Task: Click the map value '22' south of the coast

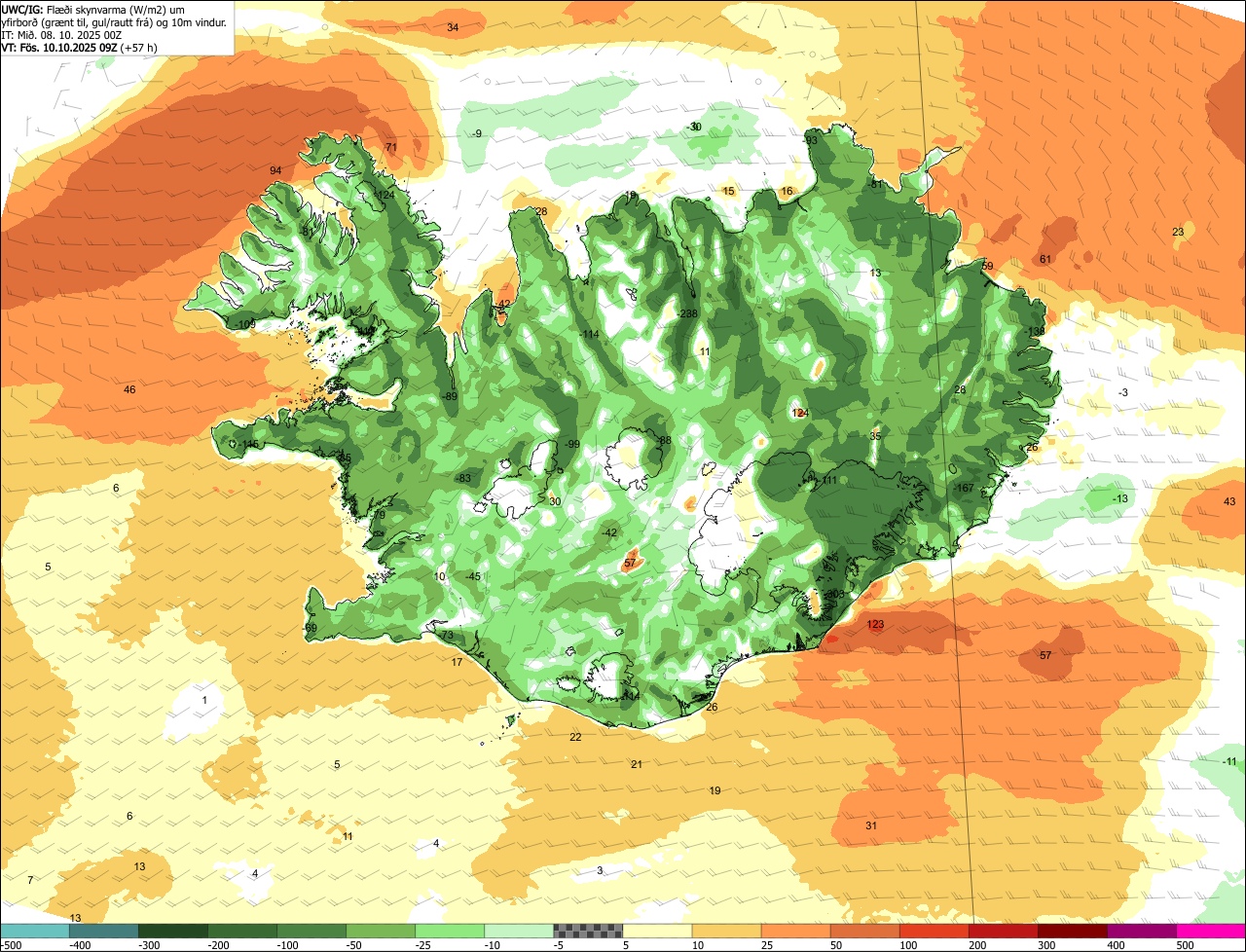Action: (x=575, y=738)
